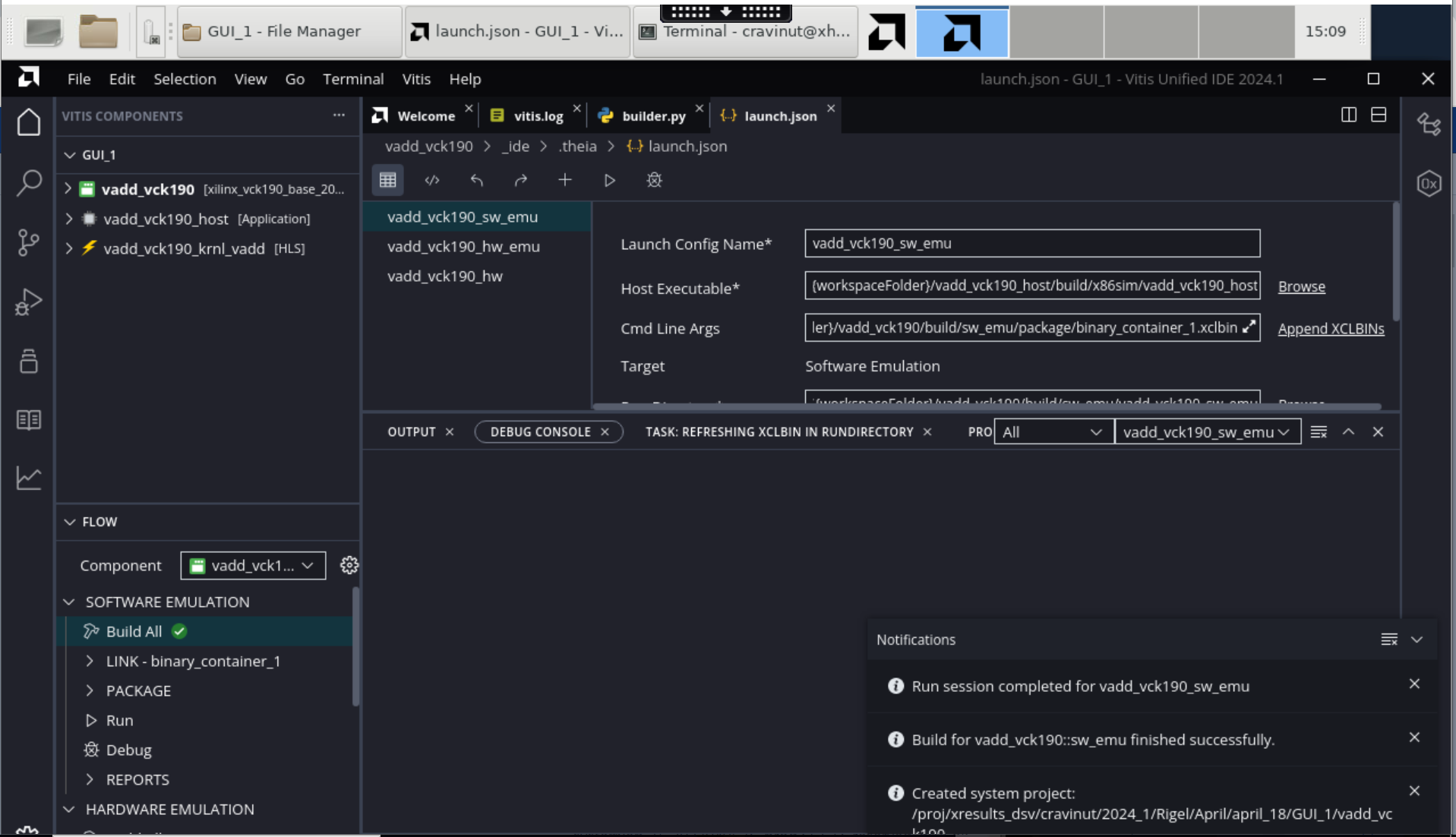Undo last change in launch config editor
The width and height of the screenshot is (1456, 837).
click(x=477, y=181)
